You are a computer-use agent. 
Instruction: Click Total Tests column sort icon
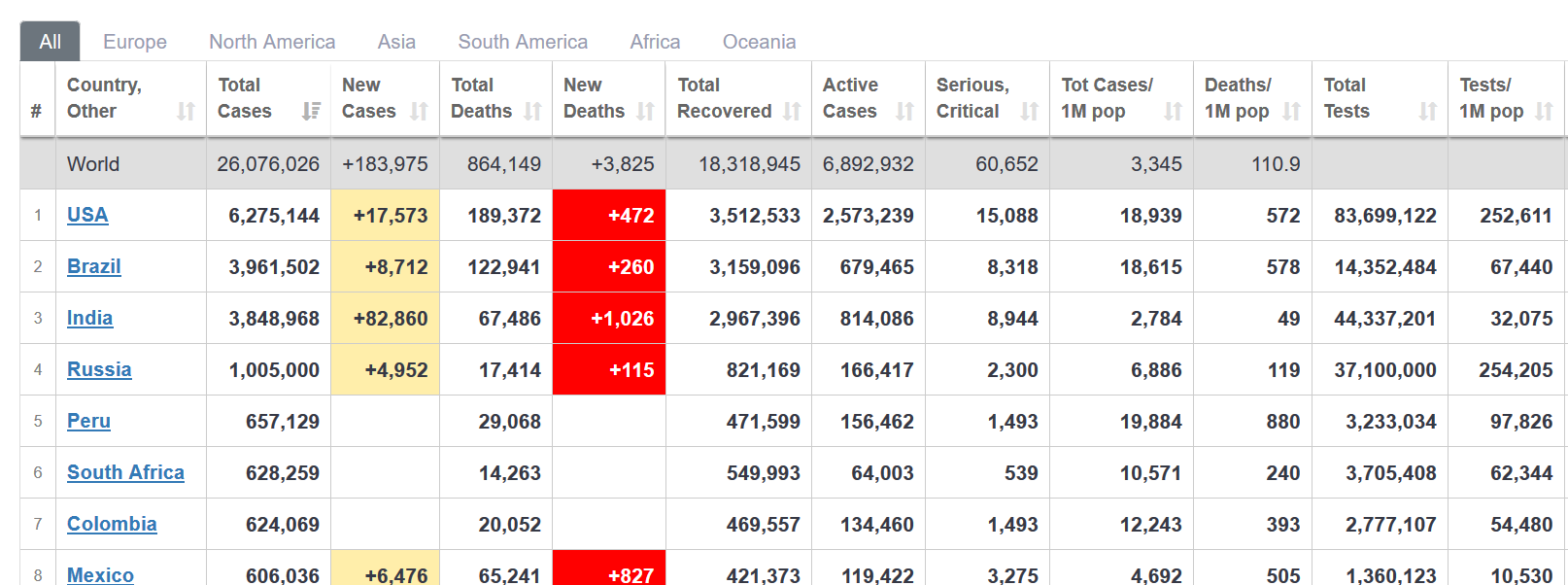[x=1427, y=112]
